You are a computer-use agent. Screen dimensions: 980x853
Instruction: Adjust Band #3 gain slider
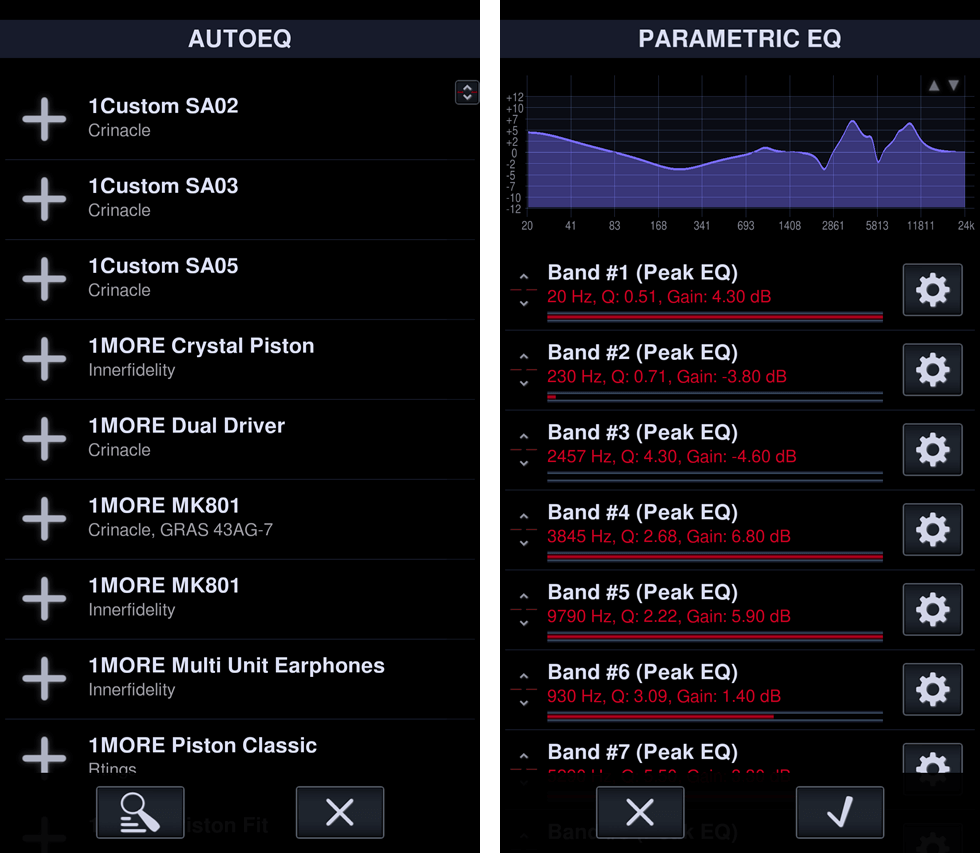pos(715,477)
